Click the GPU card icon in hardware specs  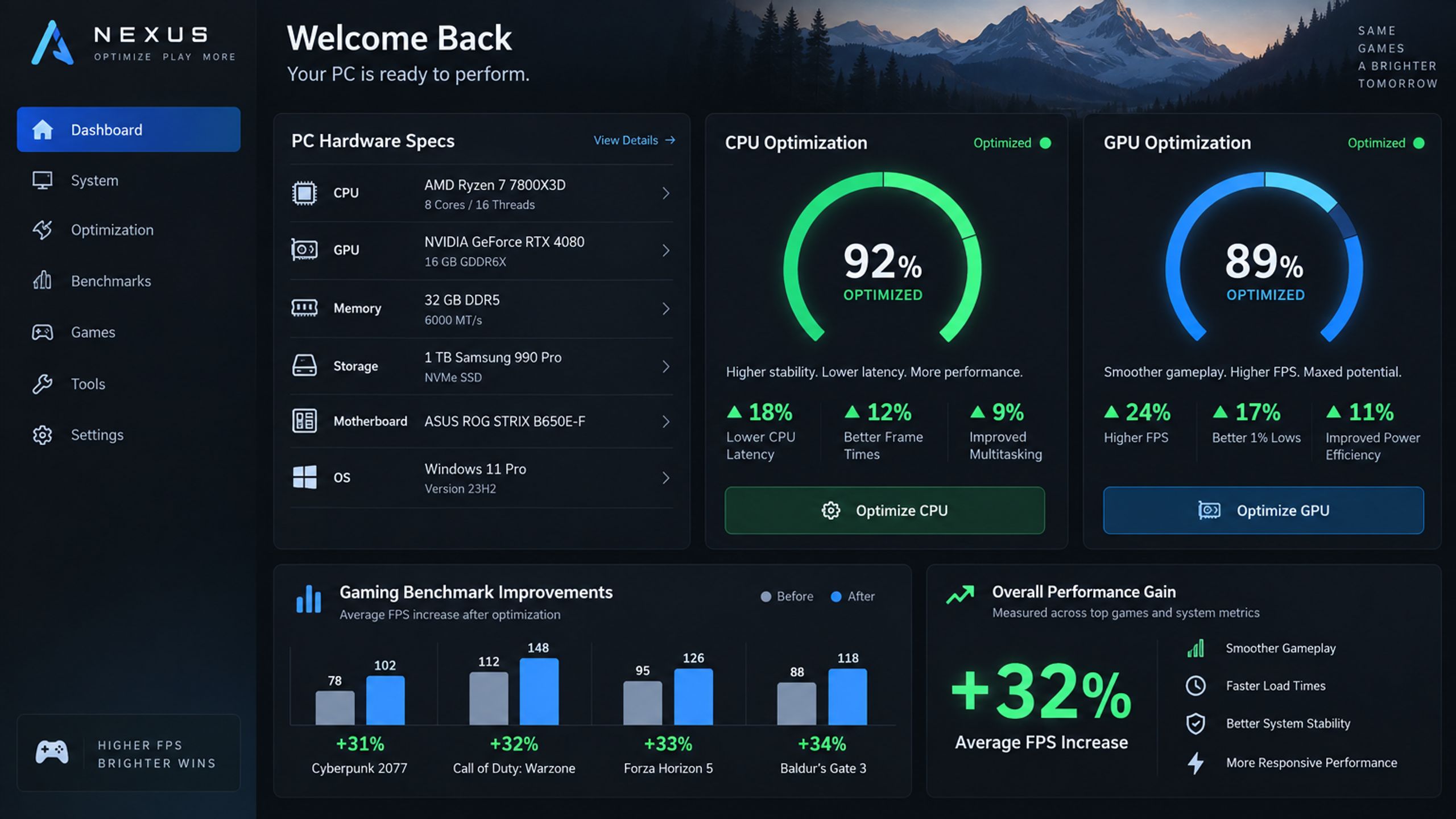[304, 250]
